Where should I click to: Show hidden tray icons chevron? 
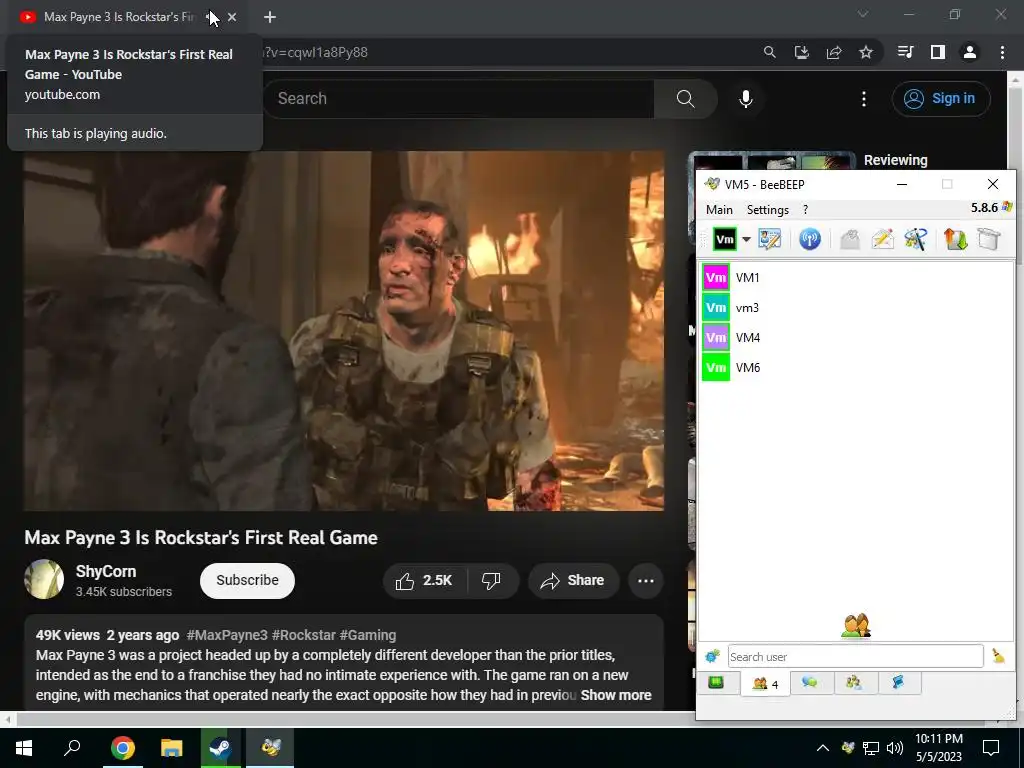(x=823, y=748)
